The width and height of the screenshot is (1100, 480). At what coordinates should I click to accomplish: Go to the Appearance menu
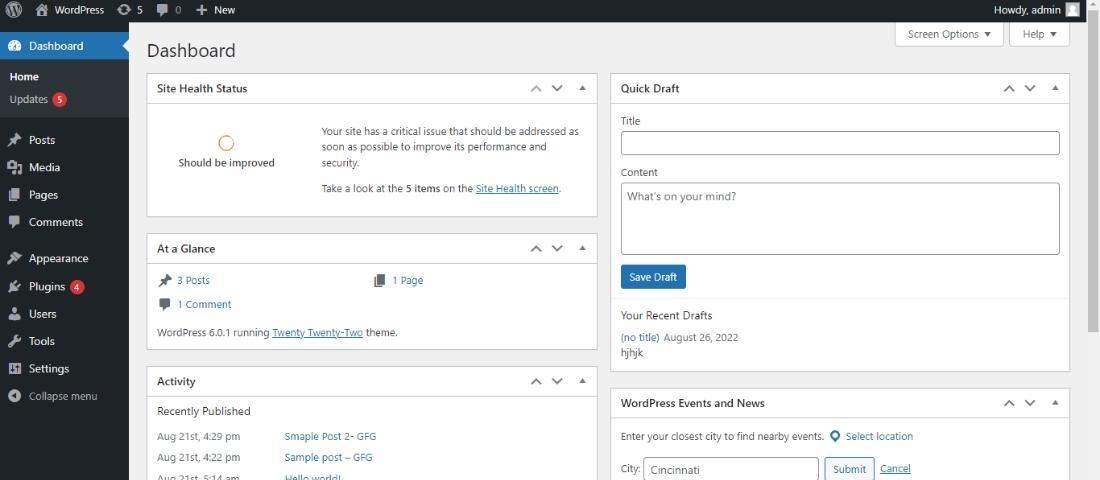[x=58, y=258]
